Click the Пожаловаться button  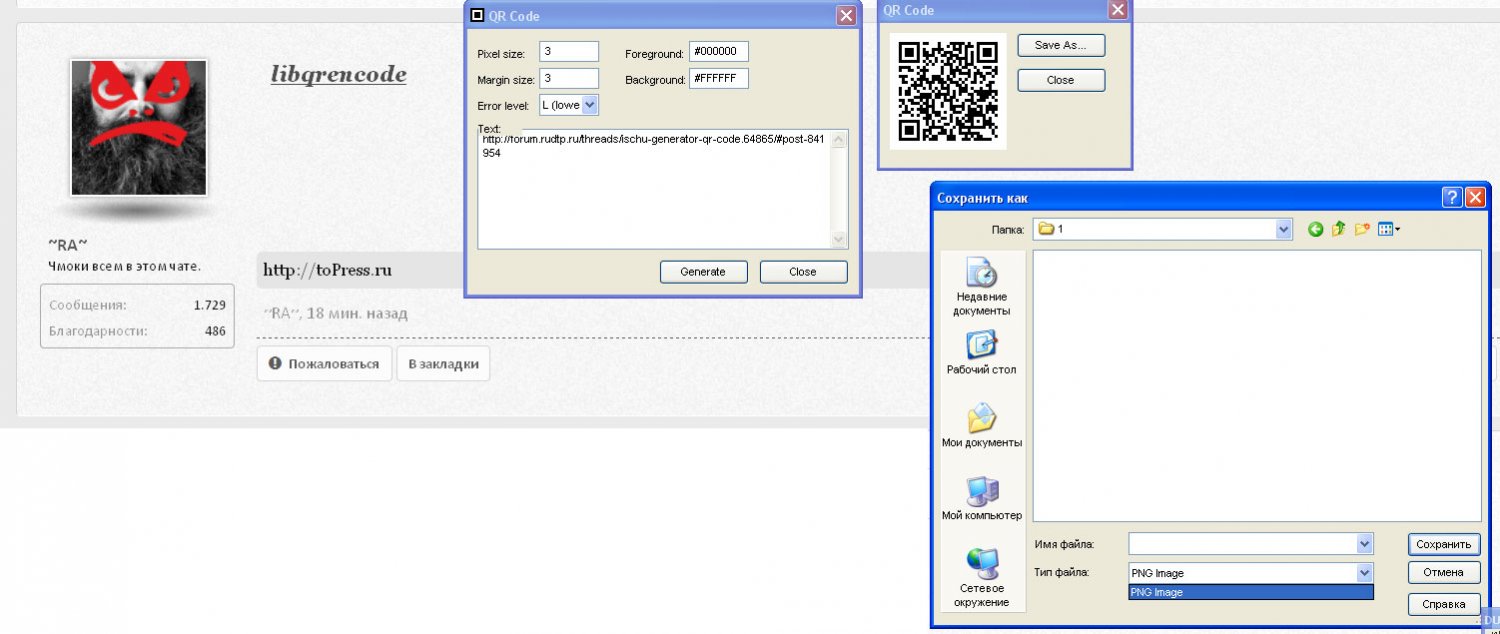click(x=324, y=364)
